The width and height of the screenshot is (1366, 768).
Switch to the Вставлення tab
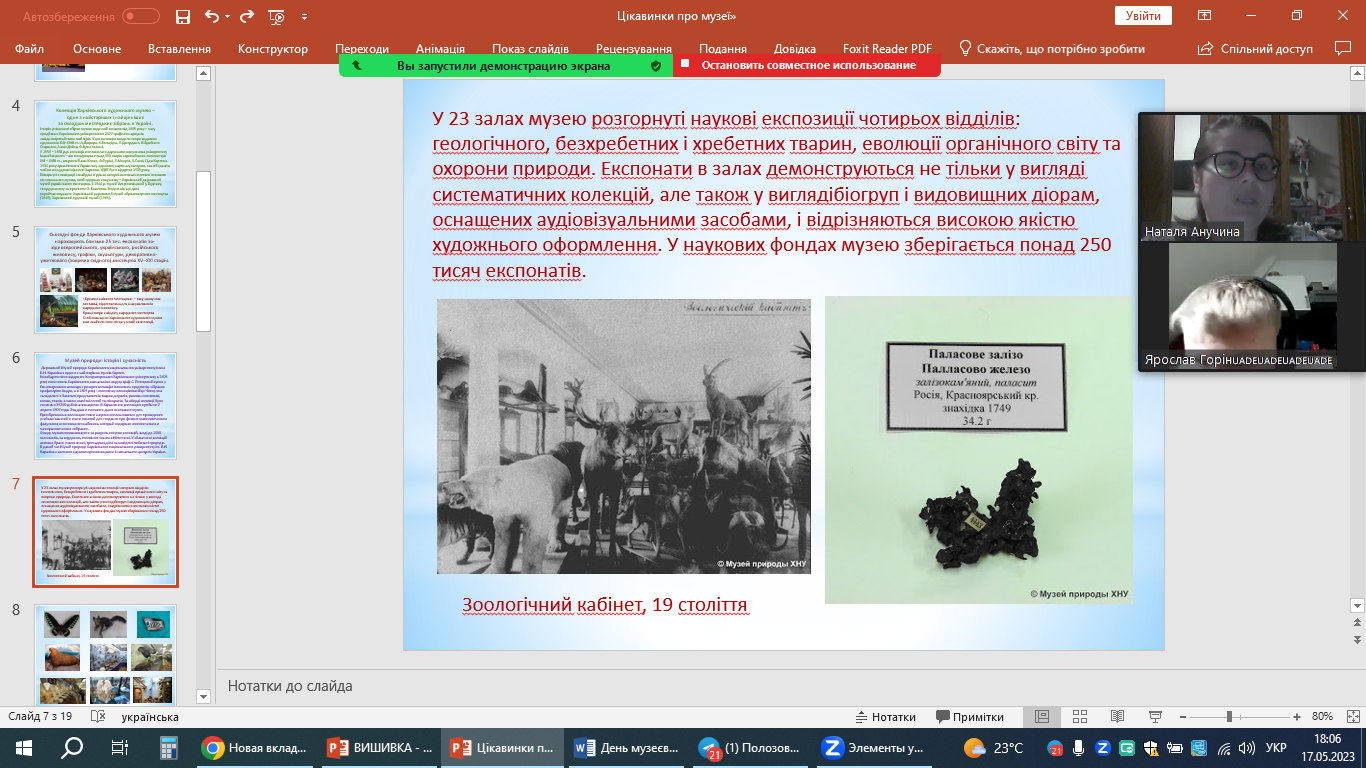[x=179, y=49]
